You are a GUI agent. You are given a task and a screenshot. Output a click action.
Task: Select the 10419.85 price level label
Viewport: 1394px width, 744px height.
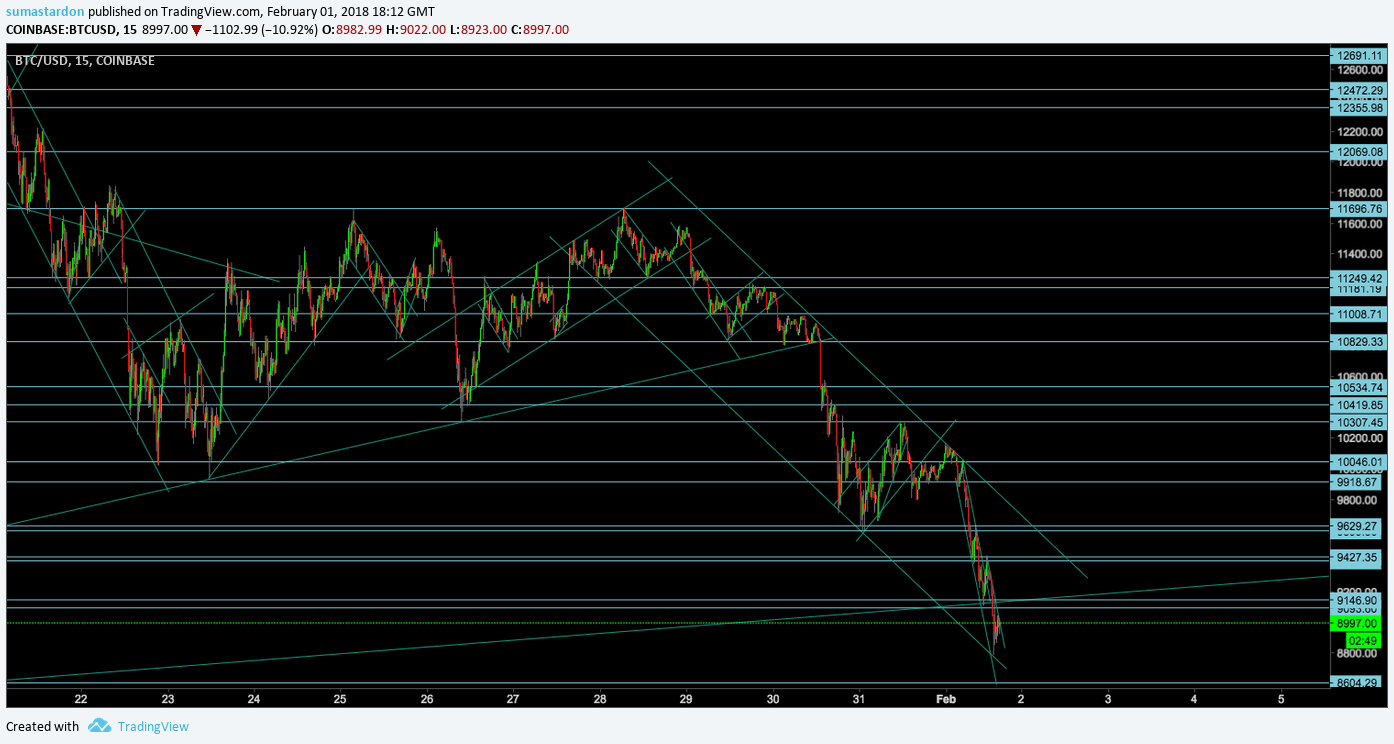point(1359,405)
